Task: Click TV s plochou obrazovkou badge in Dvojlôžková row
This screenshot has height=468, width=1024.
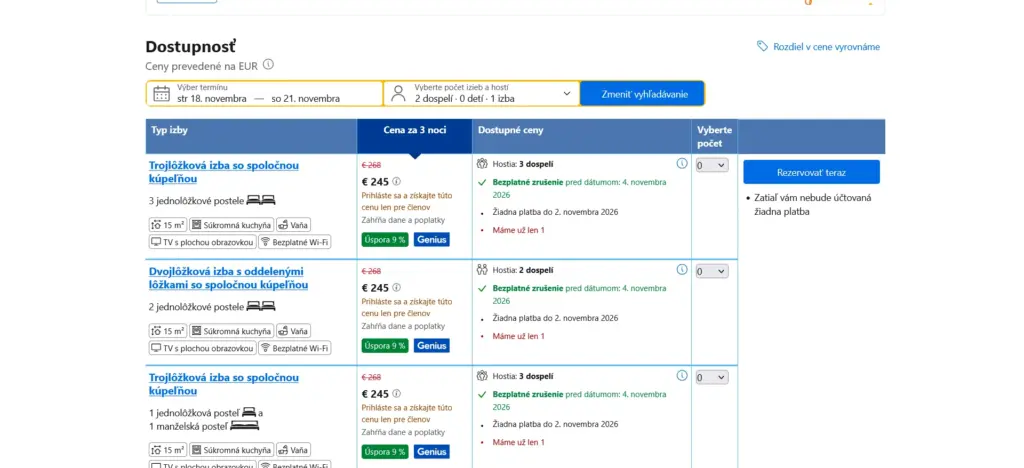Action: 202,348
